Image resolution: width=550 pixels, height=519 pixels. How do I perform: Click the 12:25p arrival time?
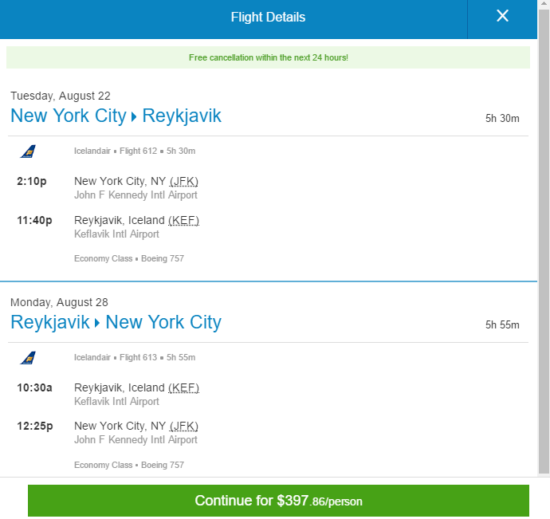[x=35, y=426]
